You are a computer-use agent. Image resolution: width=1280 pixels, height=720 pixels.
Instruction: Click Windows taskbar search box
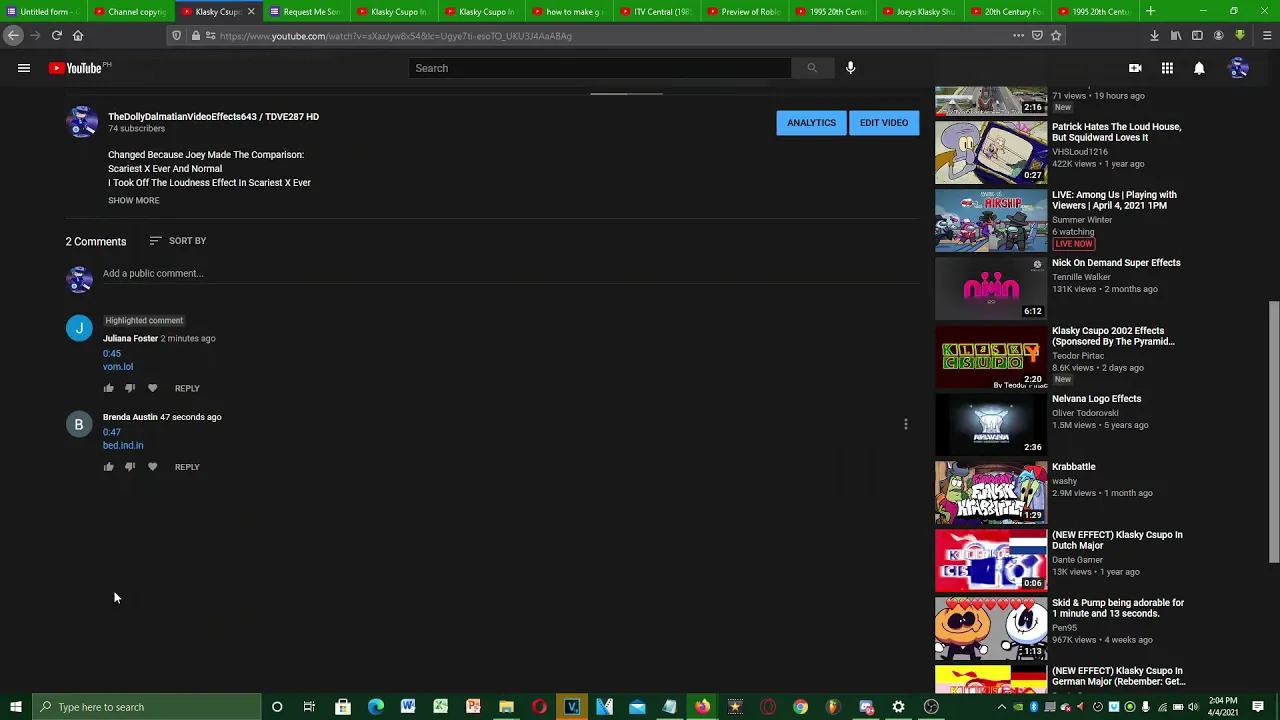[146, 707]
